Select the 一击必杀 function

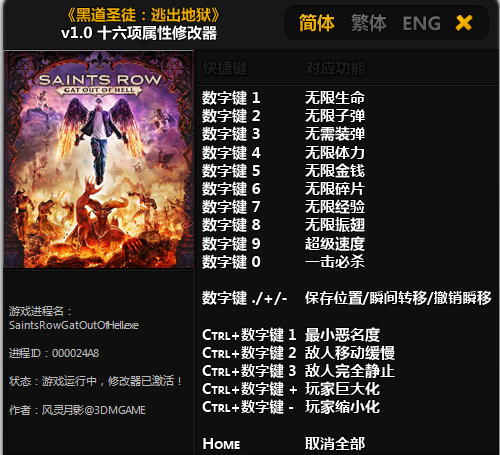335,262
